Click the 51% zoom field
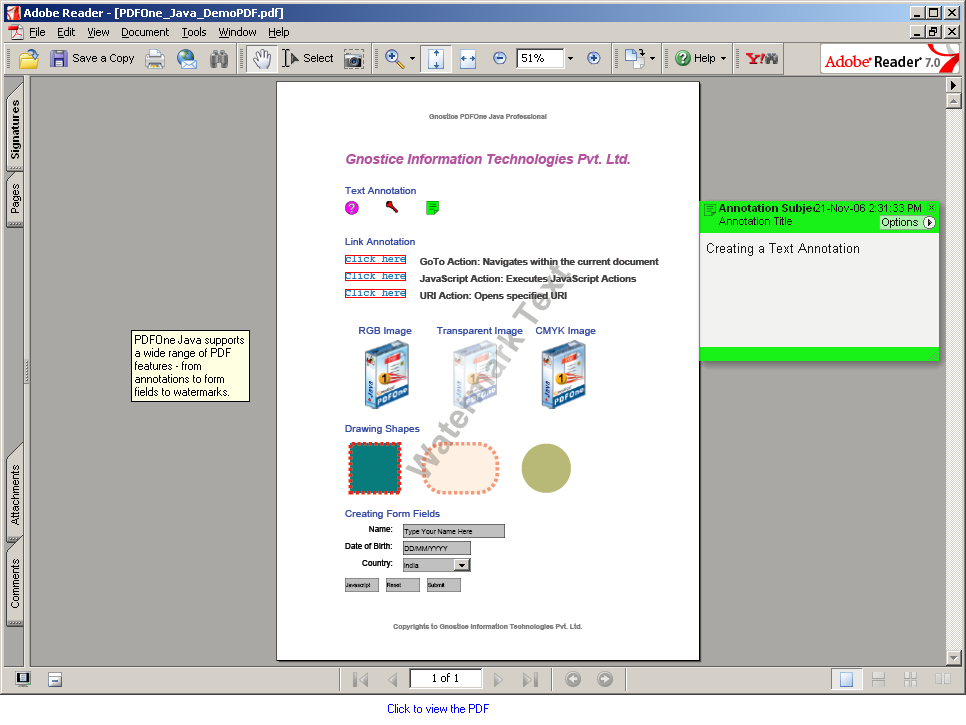This screenshot has width=966, height=725. pyautogui.click(x=540, y=59)
